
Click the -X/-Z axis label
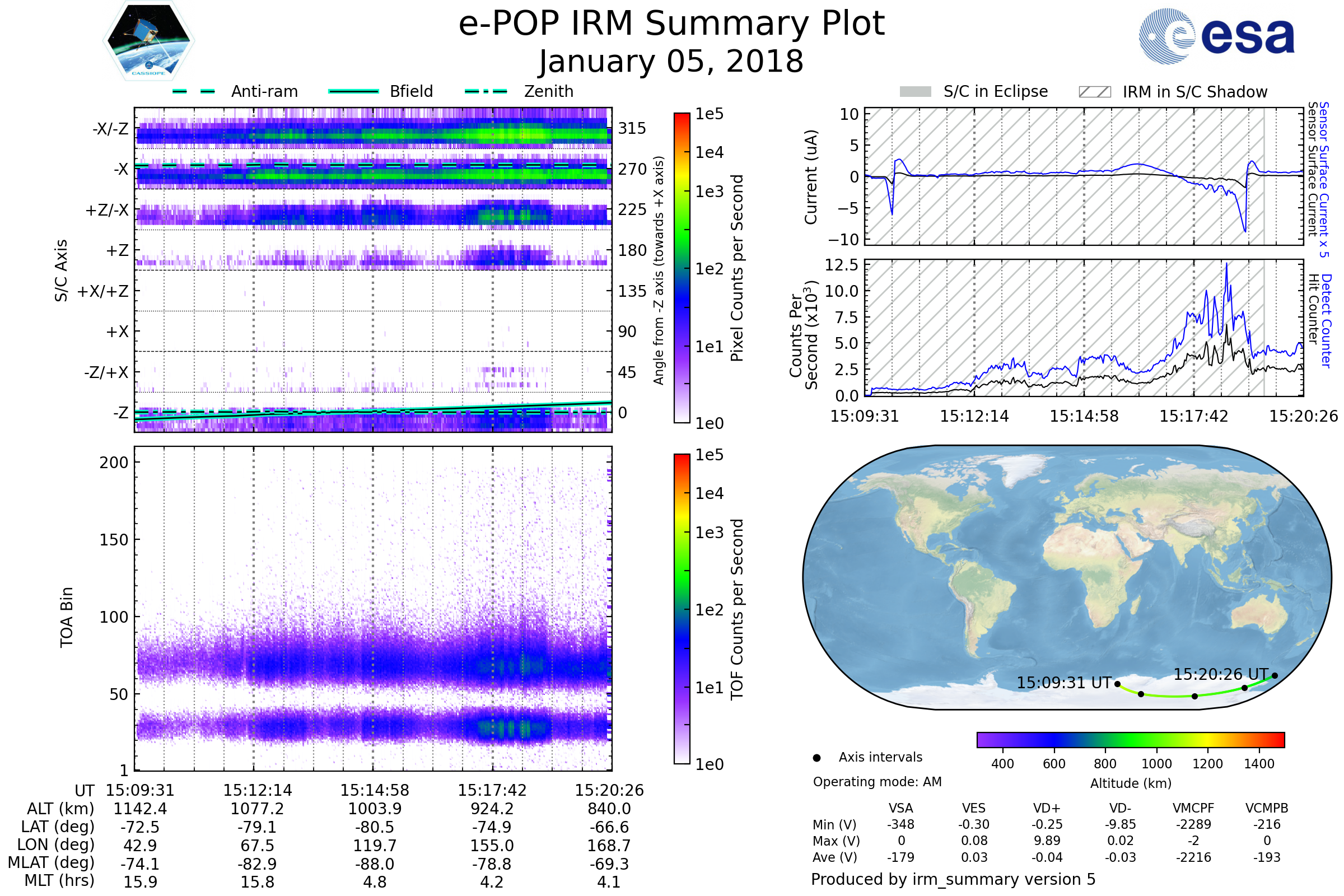click(x=110, y=129)
